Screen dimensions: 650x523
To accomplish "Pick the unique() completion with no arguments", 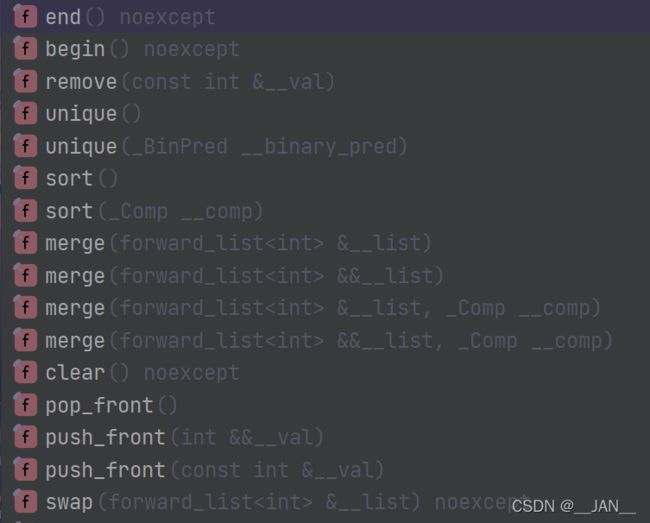I will coord(325,114).
